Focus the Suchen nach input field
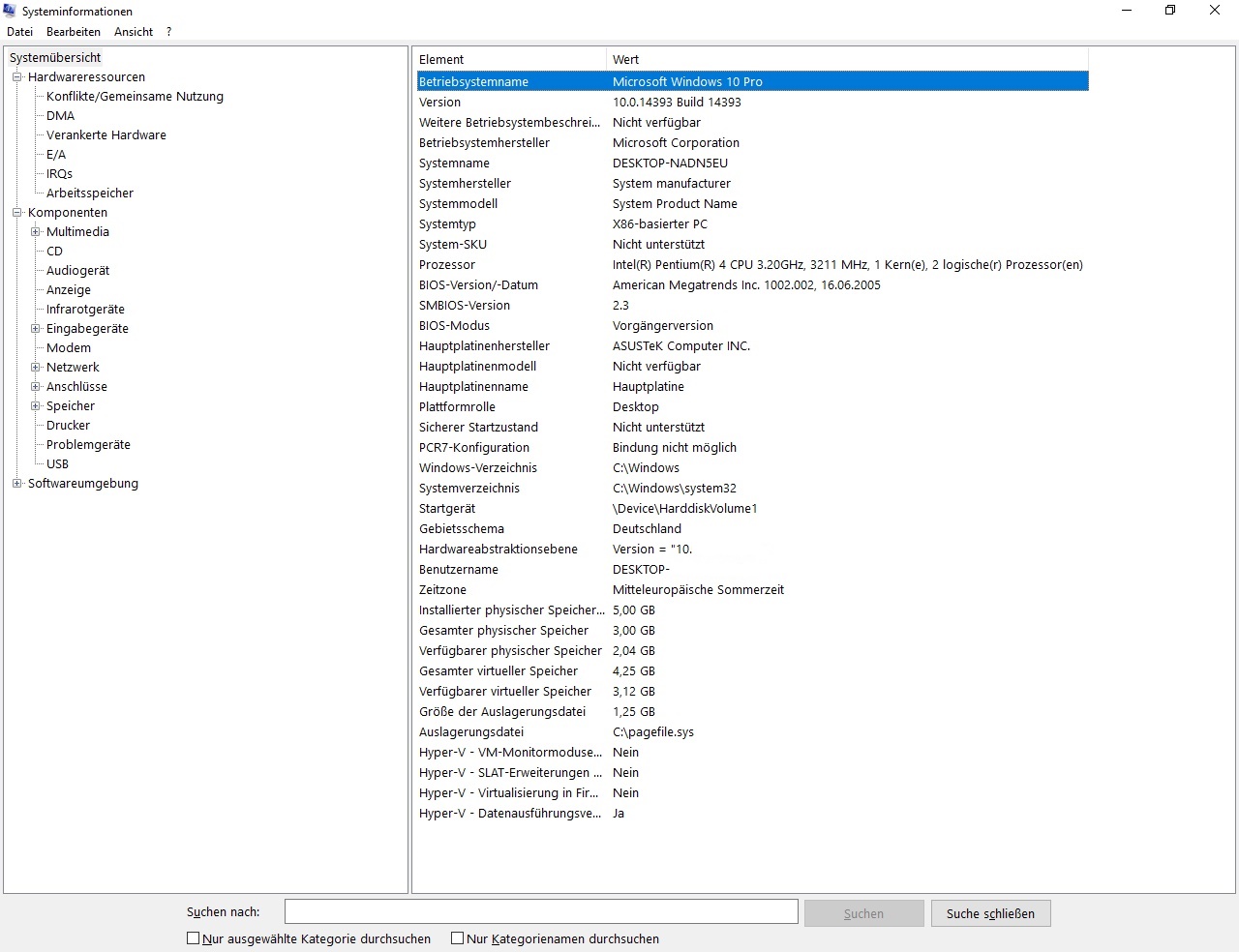Screen dimensions: 1239x952 pyautogui.click(x=541, y=911)
